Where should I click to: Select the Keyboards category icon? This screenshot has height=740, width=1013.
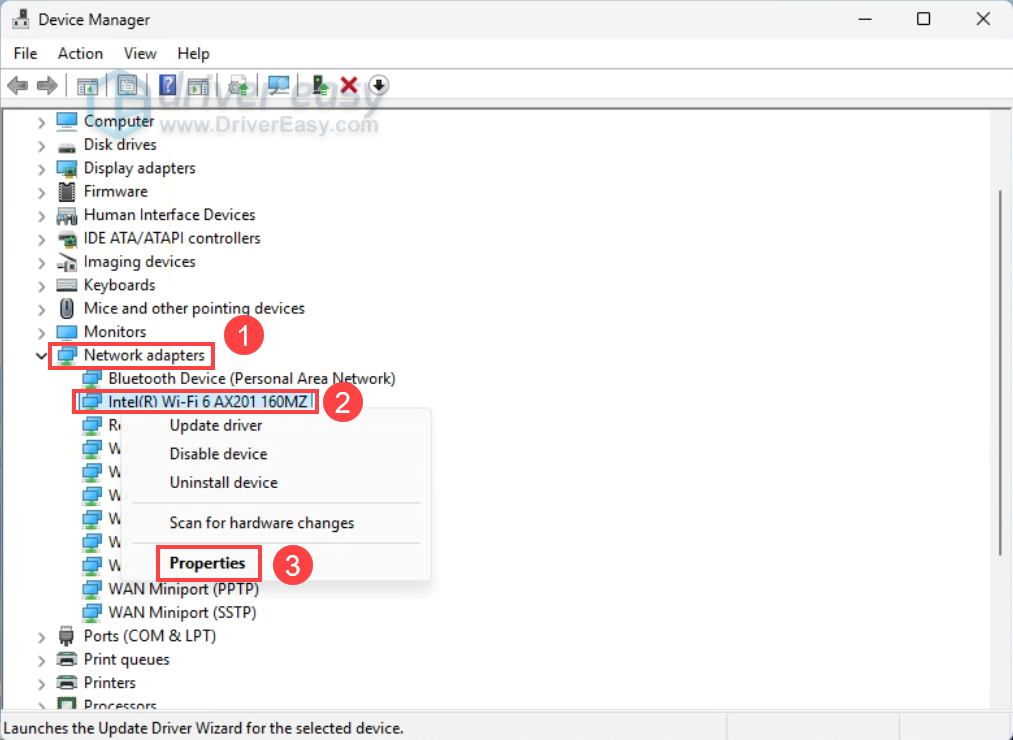(x=67, y=285)
